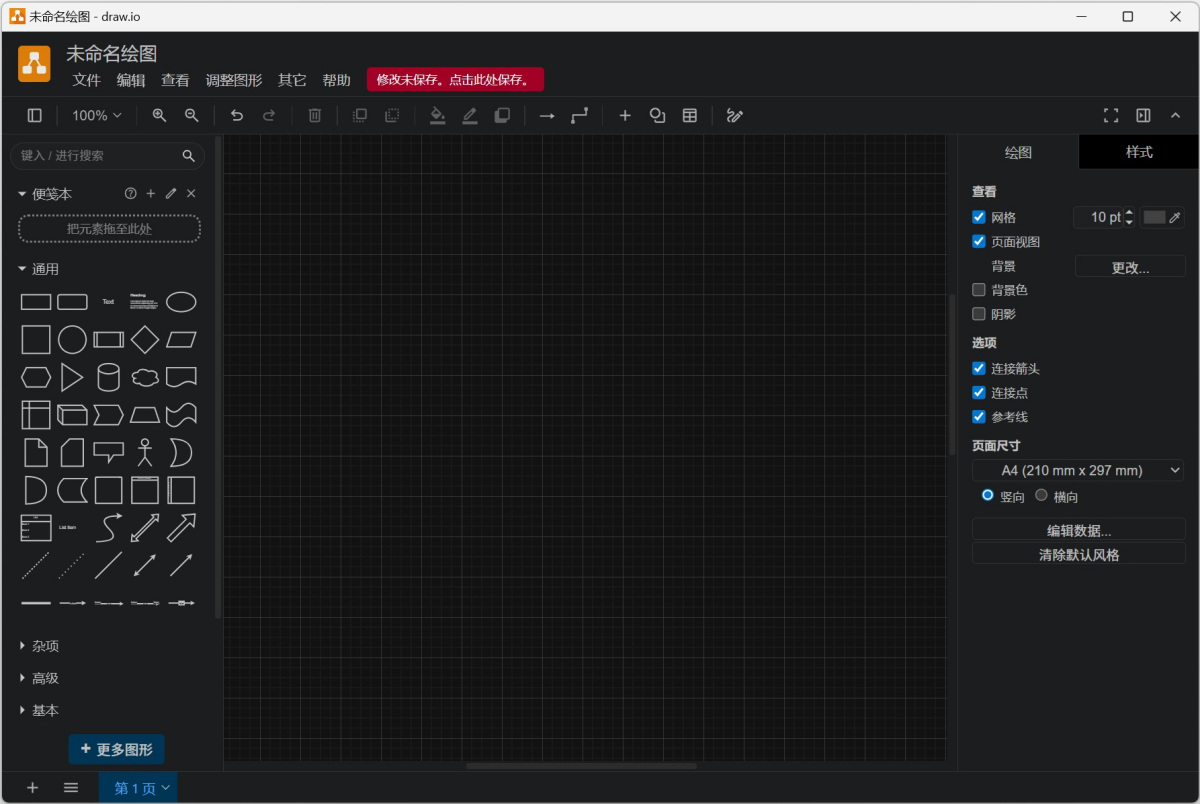This screenshot has height=804, width=1200.
Task: Open the A4 page size dropdown
Action: click(1077, 470)
